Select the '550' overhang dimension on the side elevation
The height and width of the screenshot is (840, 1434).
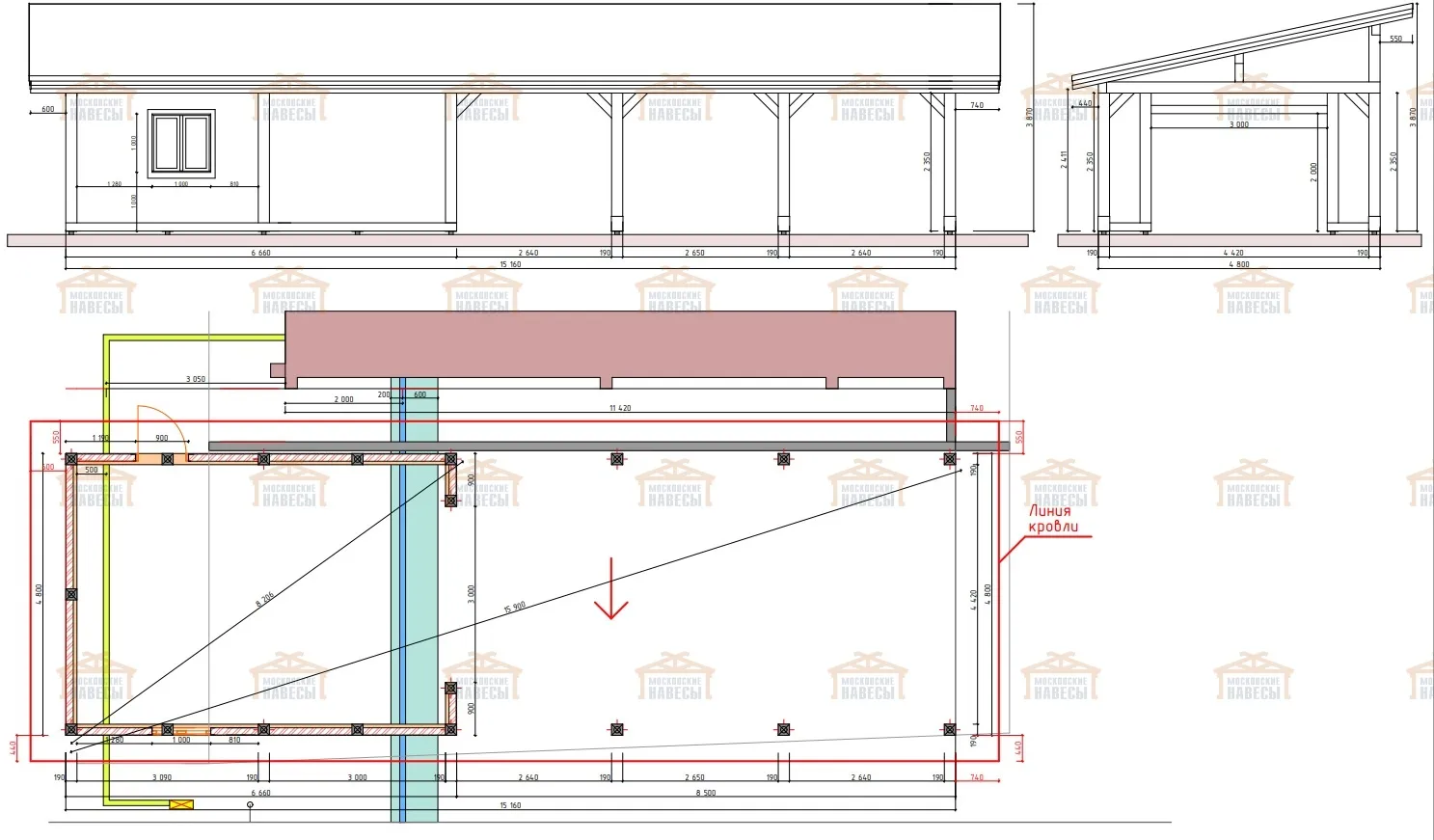1395,40
